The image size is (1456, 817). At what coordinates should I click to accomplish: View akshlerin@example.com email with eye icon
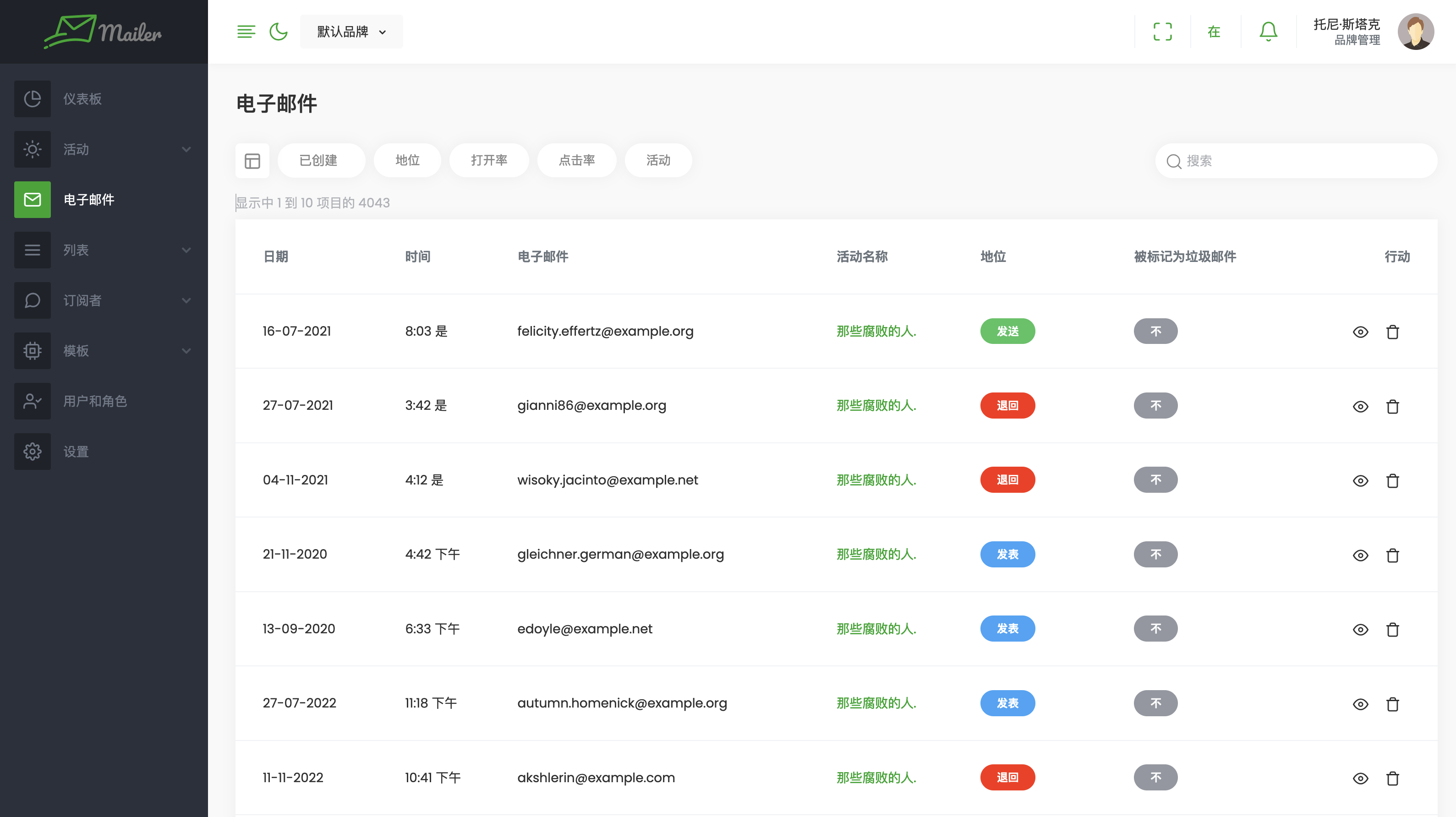coord(1360,779)
